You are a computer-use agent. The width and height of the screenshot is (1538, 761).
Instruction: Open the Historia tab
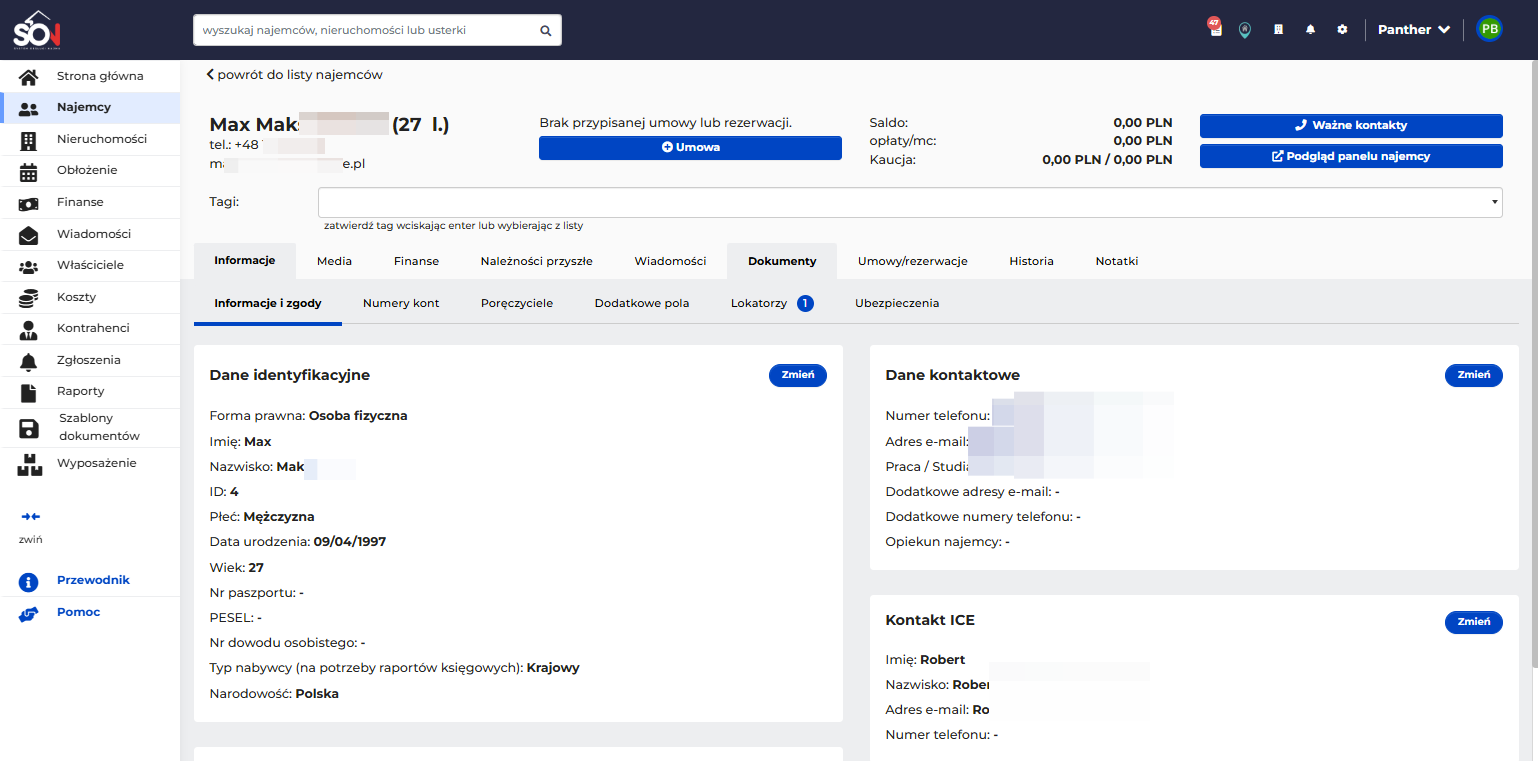1031,261
